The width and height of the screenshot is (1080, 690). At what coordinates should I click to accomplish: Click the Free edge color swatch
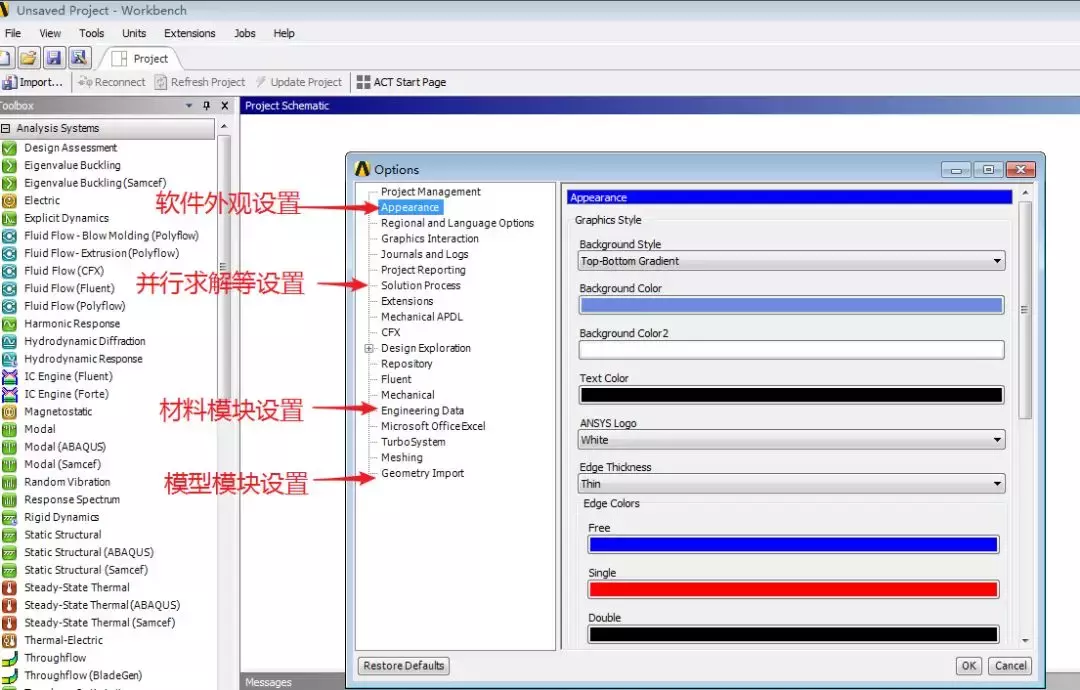point(793,545)
